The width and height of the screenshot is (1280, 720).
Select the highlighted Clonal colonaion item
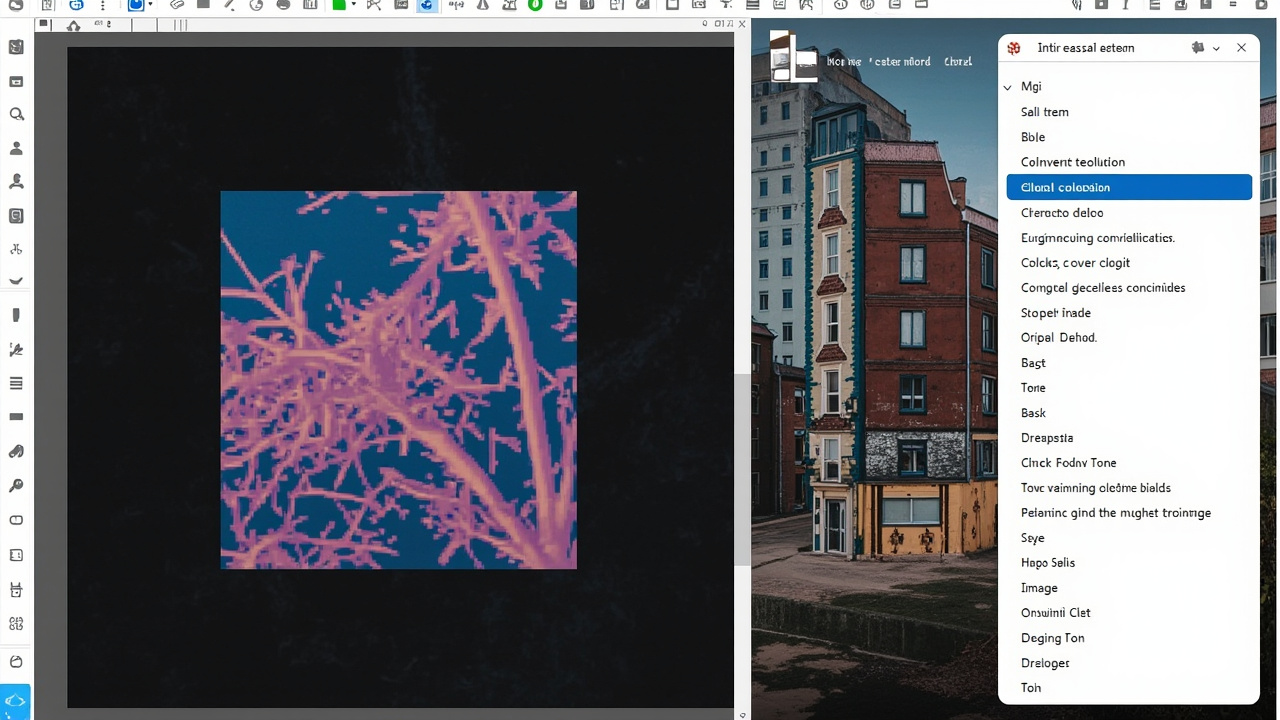(1129, 187)
